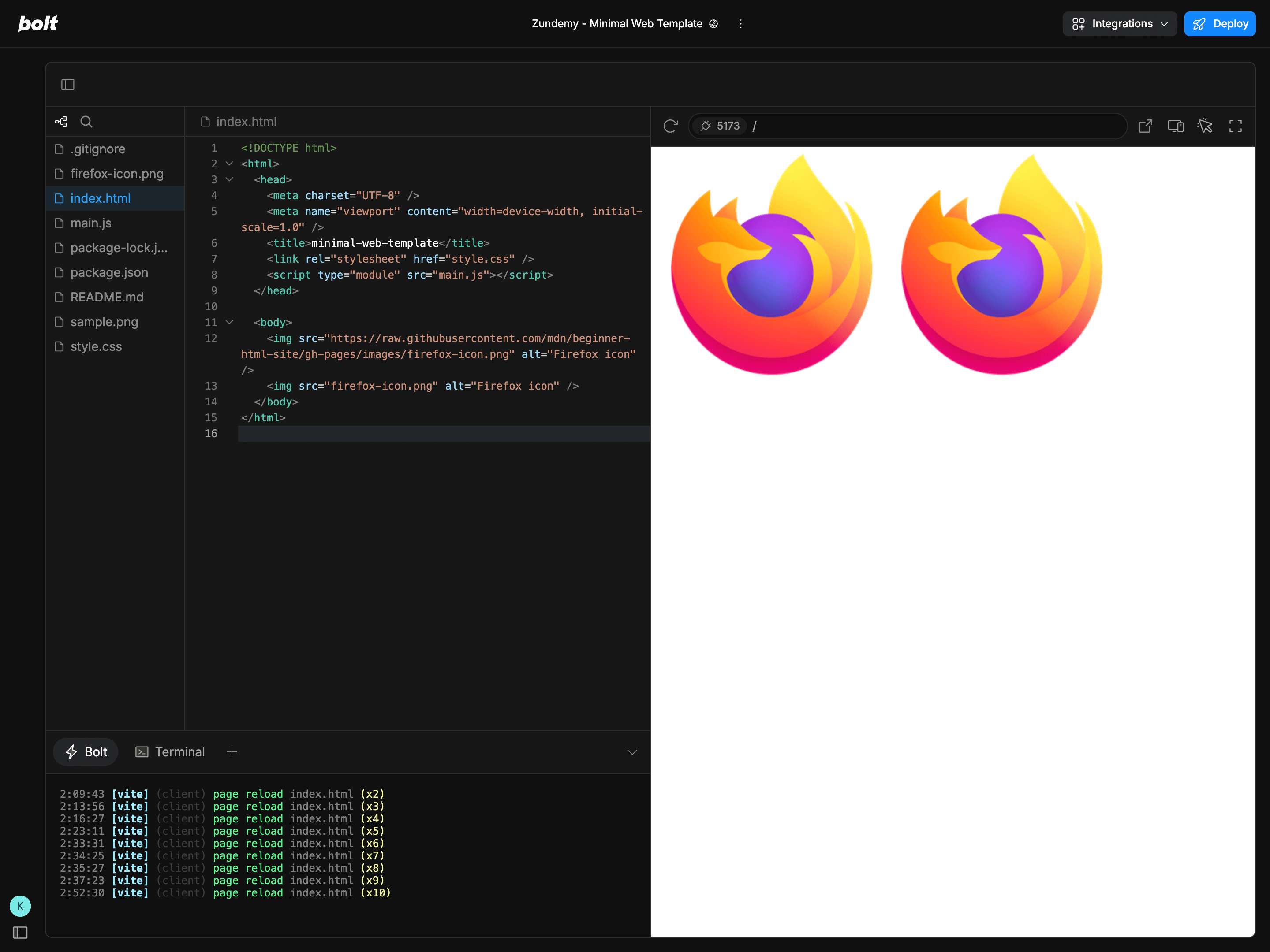
Task: Open main.js file
Action: click(116, 223)
